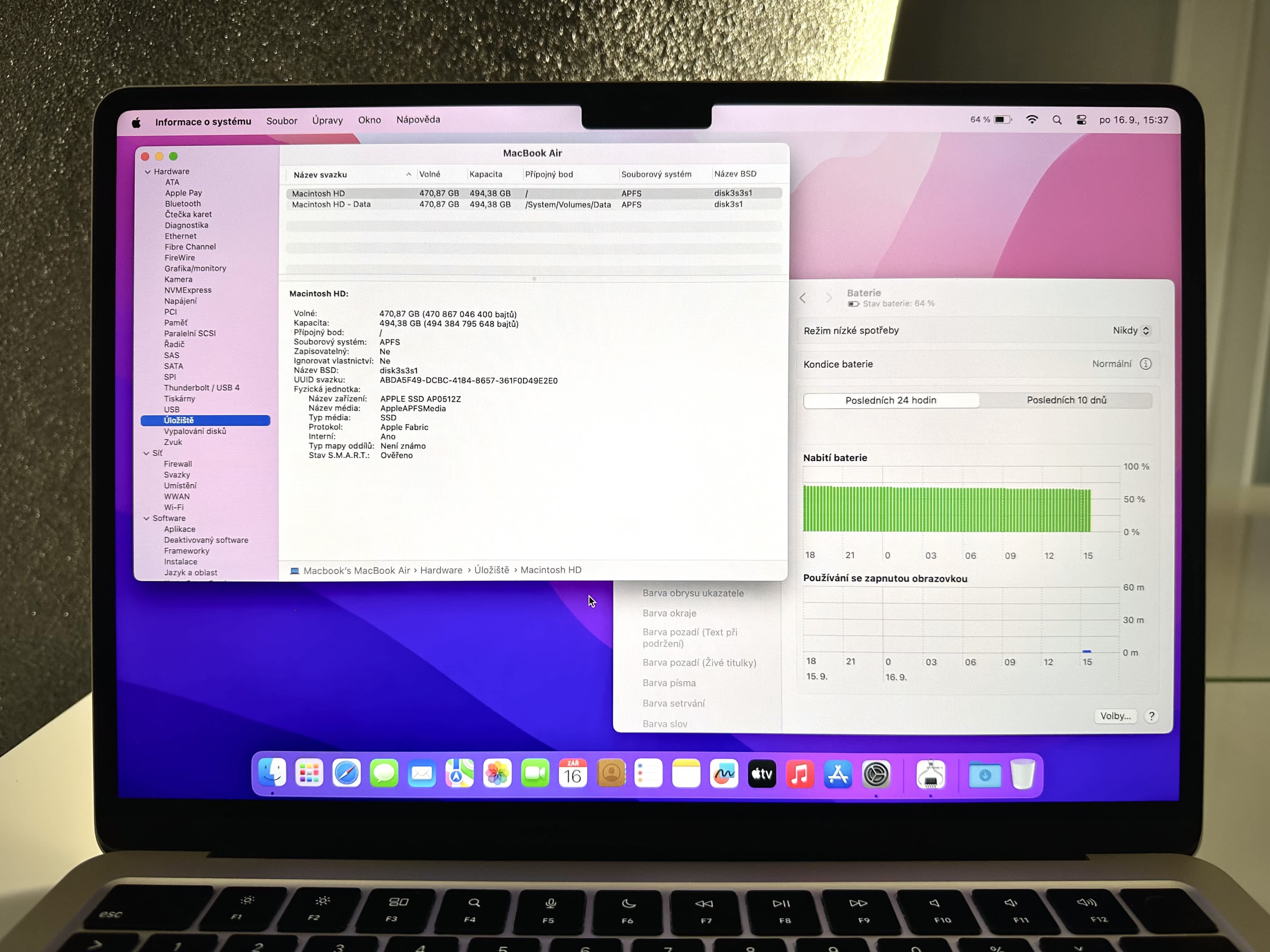This screenshot has width=1270, height=952.
Task: Open Safari from the Dock
Action: click(346, 774)
